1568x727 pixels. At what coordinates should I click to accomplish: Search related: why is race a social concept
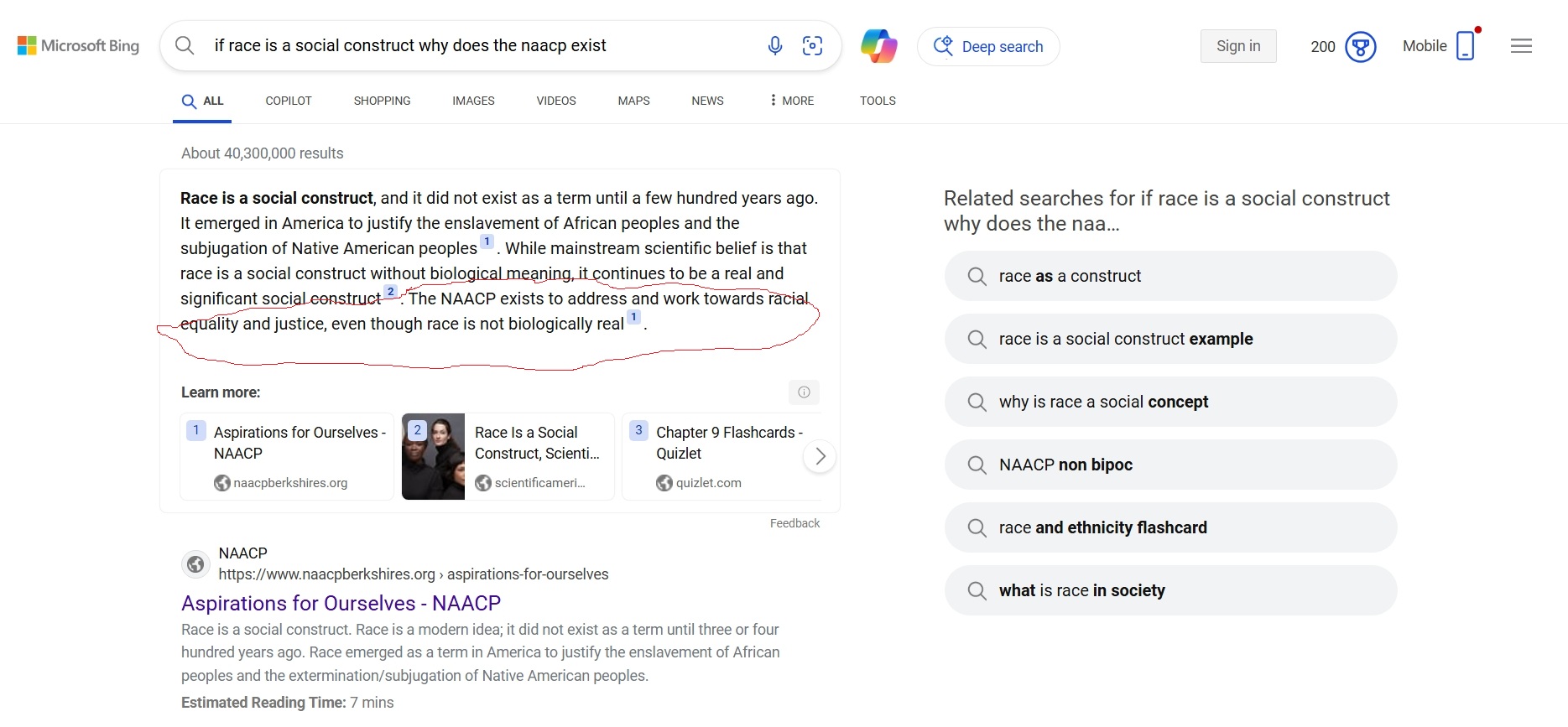click(1170, 402)
